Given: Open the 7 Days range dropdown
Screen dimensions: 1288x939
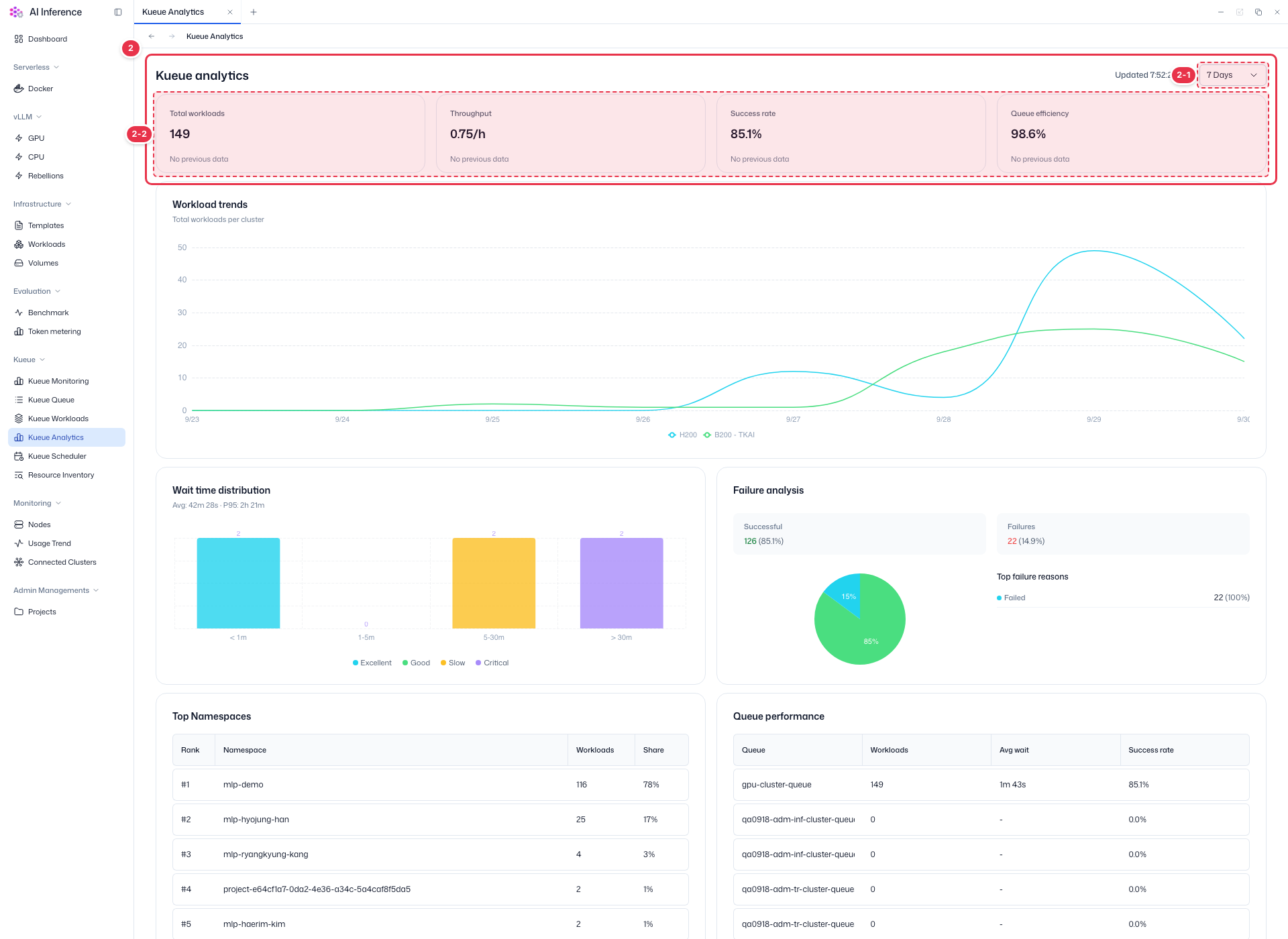Looking at the screenshot, I should (x=1232, y=75).
